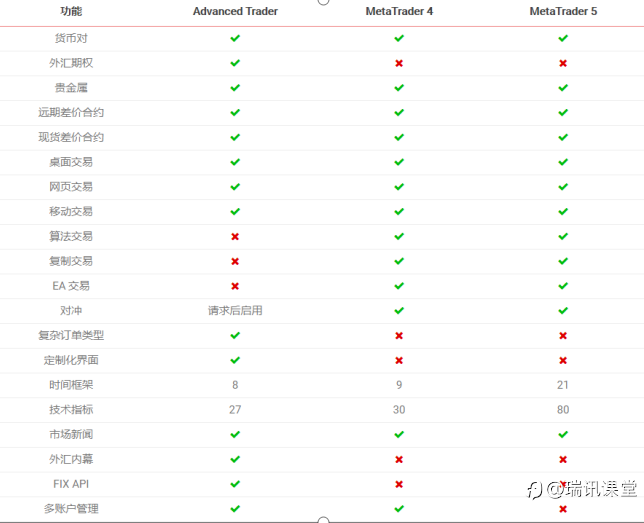The width and height of the screenshot is (644, 523).
Task: Click Advanced Trader checkmark for 外汇期权
Action: point(235,63)
